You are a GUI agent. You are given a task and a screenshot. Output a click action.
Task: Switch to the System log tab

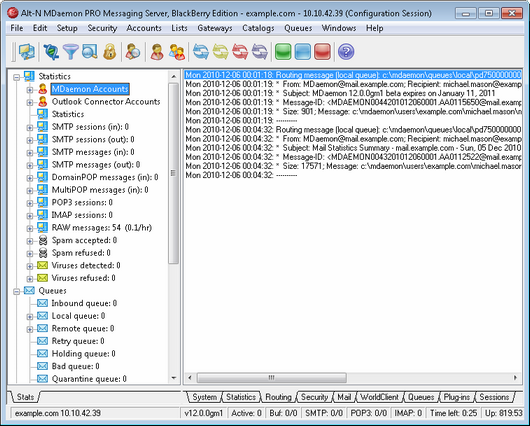[204, 397]
